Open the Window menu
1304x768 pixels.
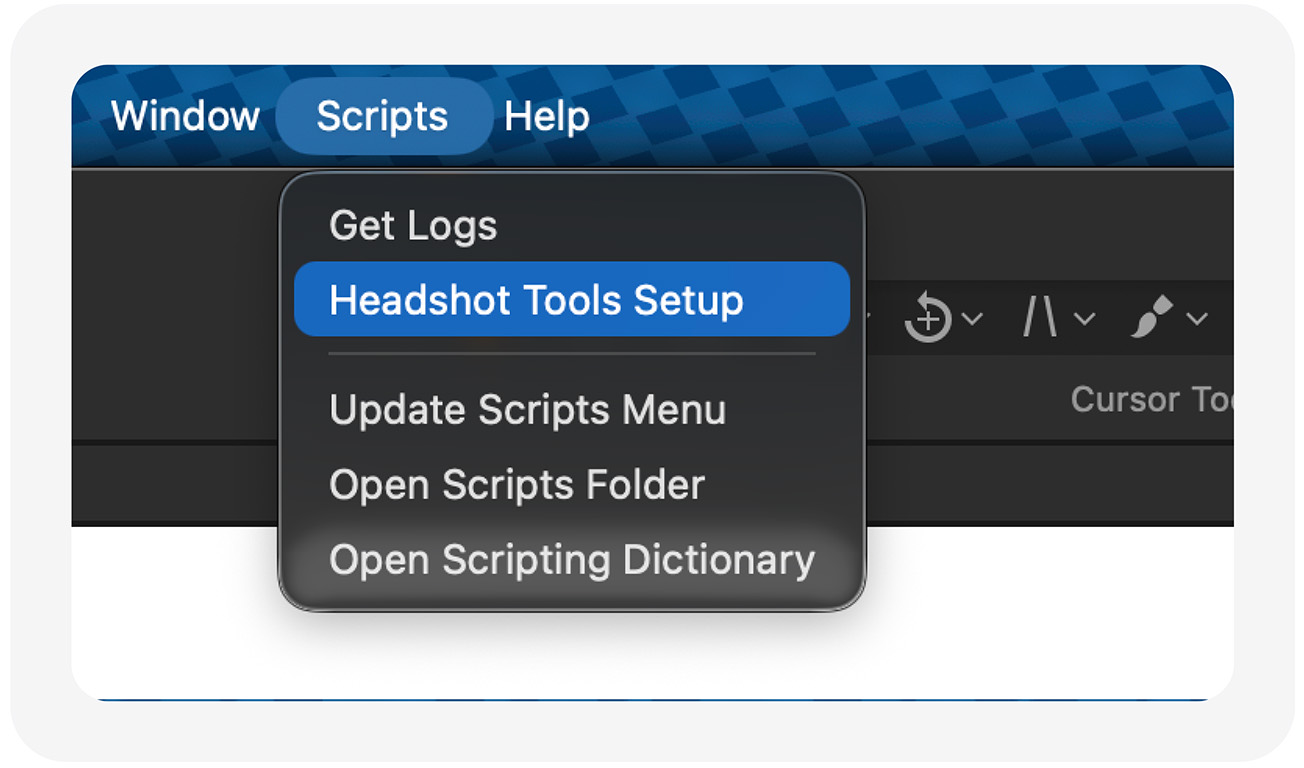185,116
